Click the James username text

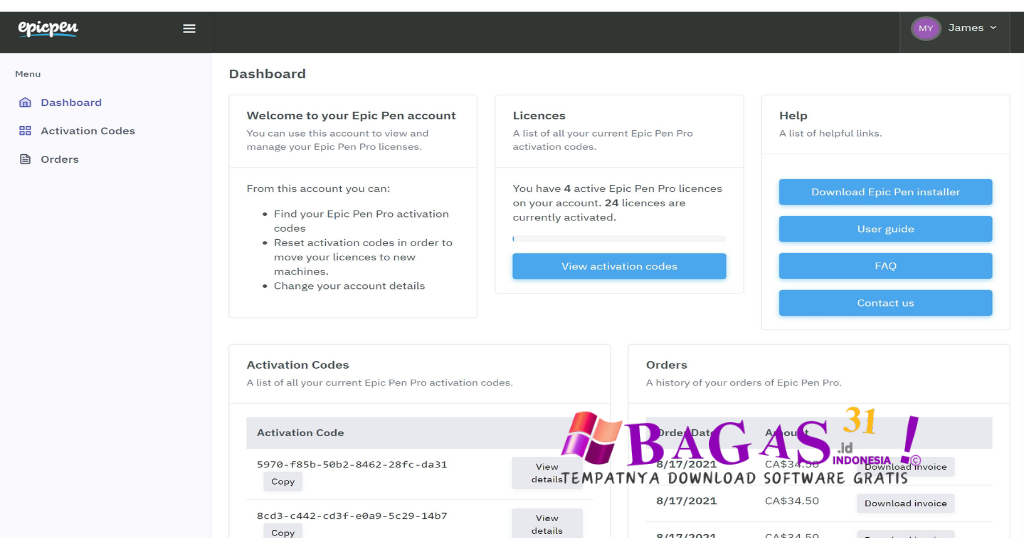click(x=966, y=27)
